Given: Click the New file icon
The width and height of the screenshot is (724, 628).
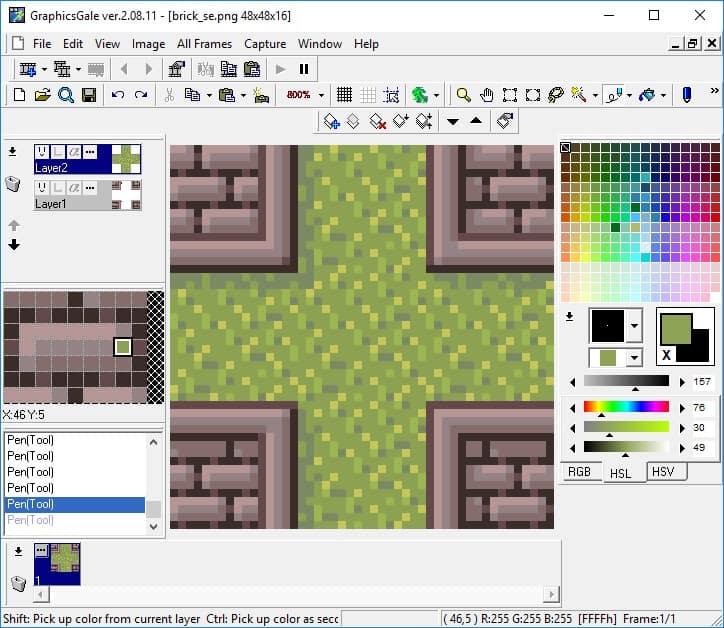Looking at the screenshot, I should (19, 95).
